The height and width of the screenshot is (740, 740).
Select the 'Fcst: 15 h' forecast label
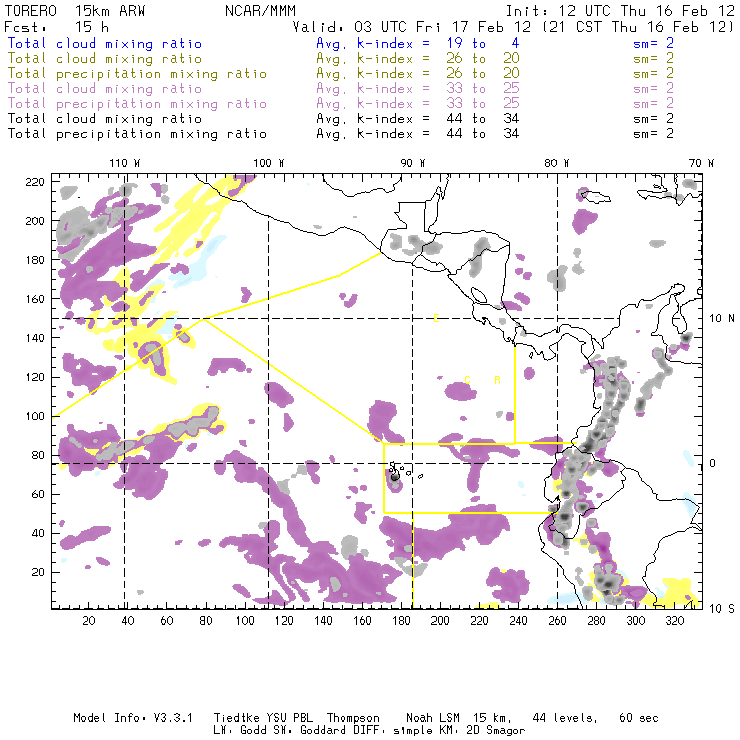[57, 27]
